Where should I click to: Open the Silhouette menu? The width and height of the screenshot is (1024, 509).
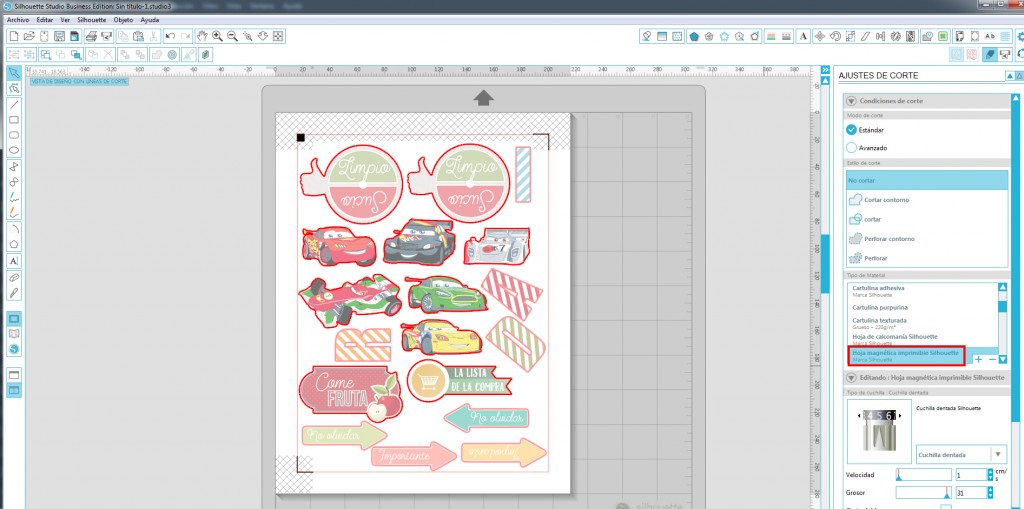tap(91, 20)
